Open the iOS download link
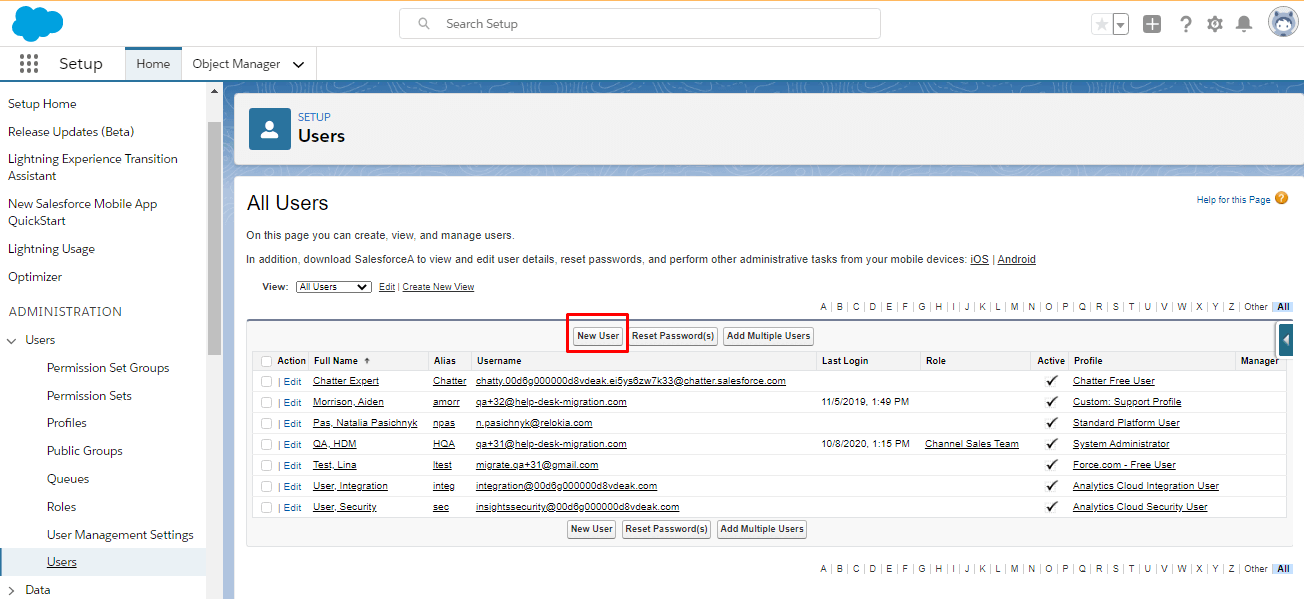 (979, 259)
